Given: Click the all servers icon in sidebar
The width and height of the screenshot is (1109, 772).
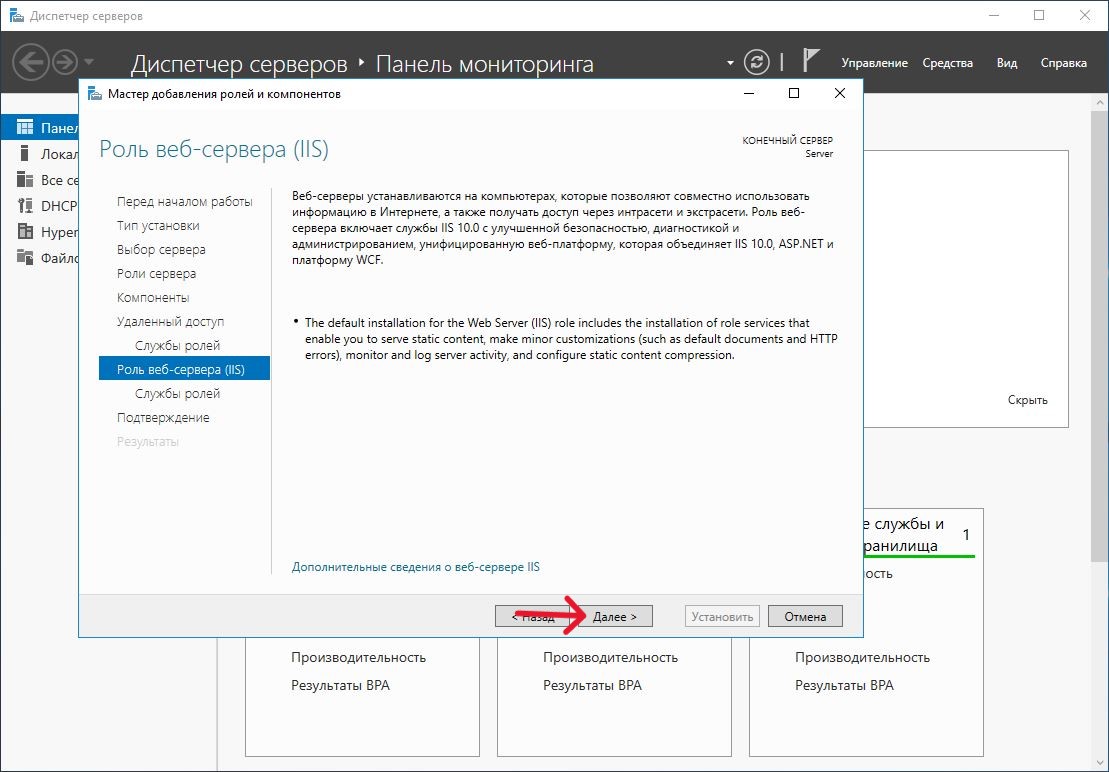Looking at the screenshot, I should pos(25,180).
